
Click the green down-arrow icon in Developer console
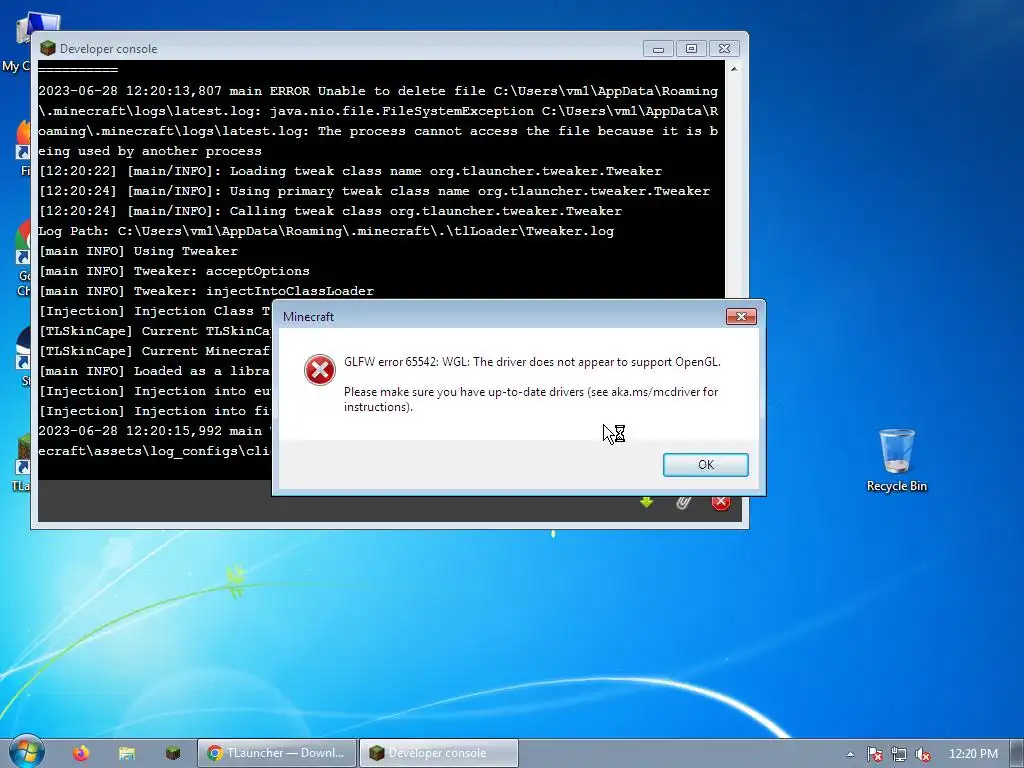647,502
